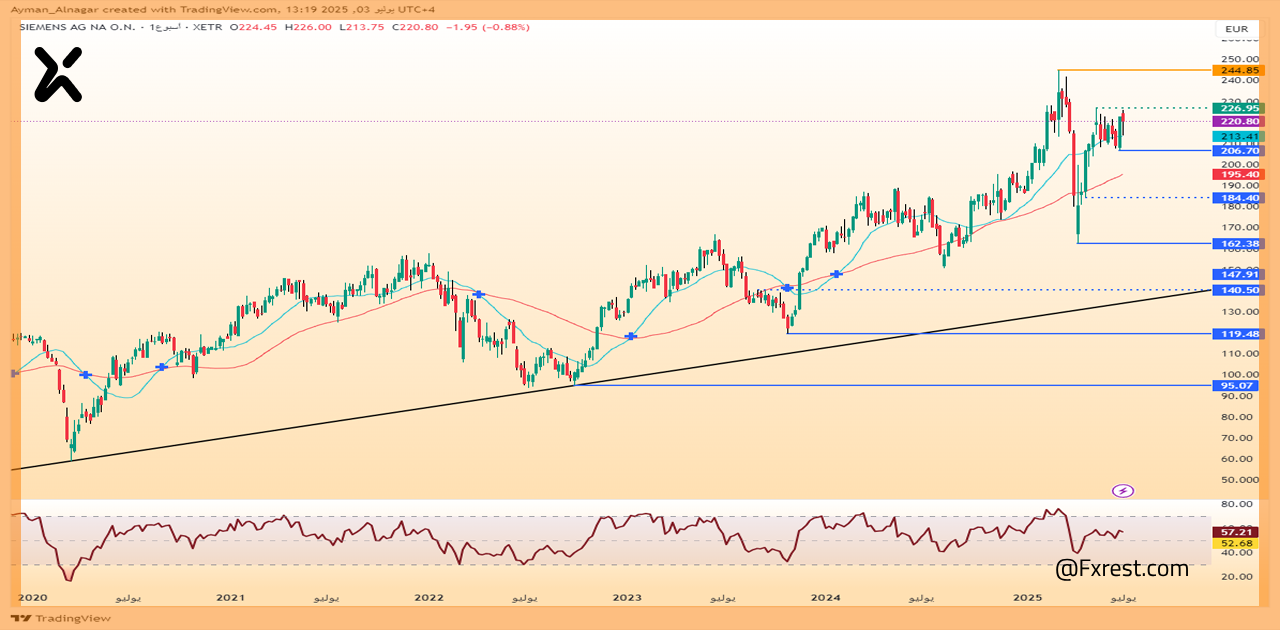1280x630 pixels.
Task: Click the 2023 label on time axis
Action: (627, 597)
